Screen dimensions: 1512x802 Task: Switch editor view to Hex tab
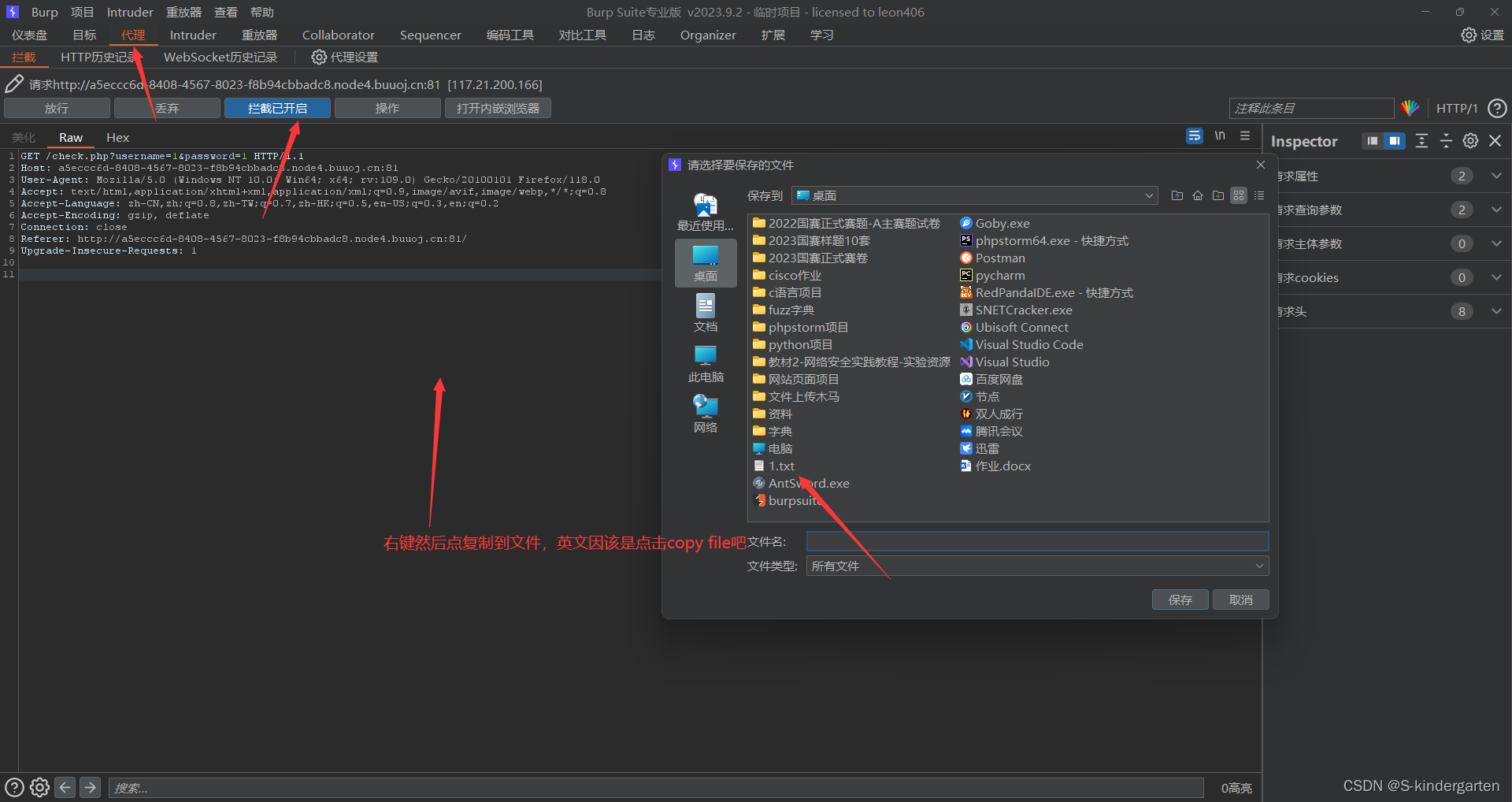117,137
